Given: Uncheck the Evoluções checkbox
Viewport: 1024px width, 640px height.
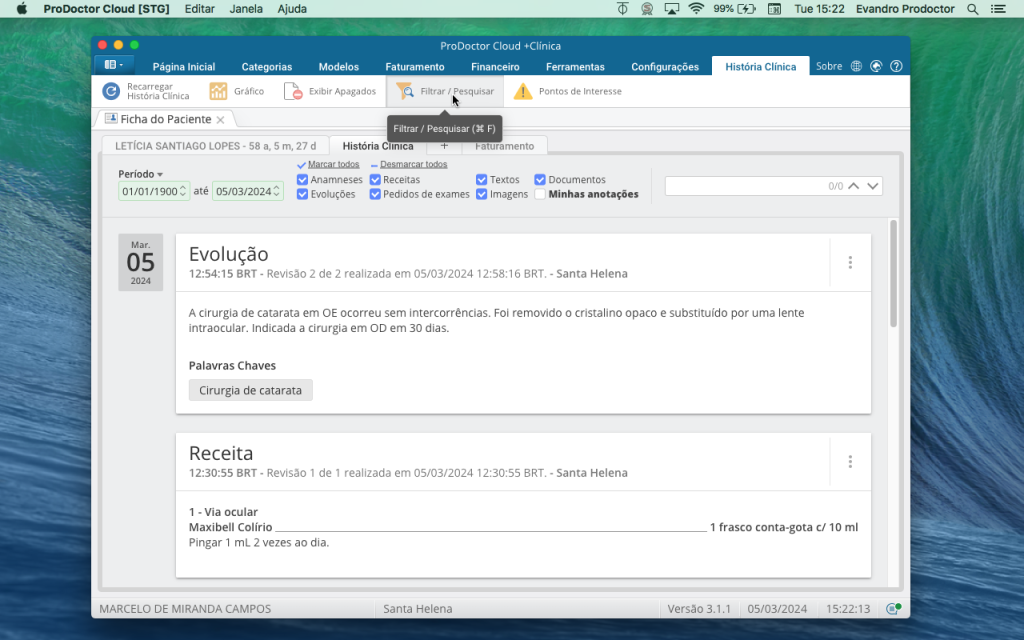Looking at the screenshot, I should [x=302, y=194].
